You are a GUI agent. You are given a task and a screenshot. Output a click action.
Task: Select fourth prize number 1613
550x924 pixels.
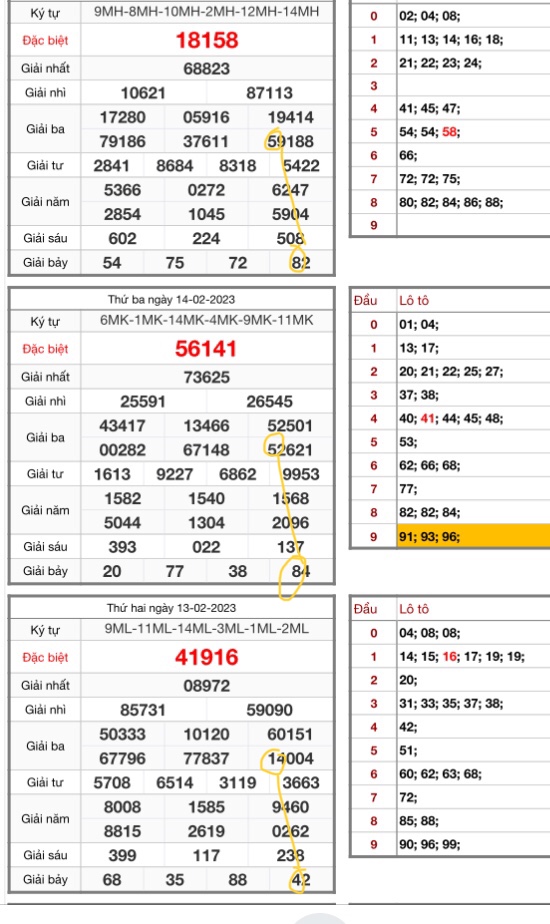click(111, 474)
